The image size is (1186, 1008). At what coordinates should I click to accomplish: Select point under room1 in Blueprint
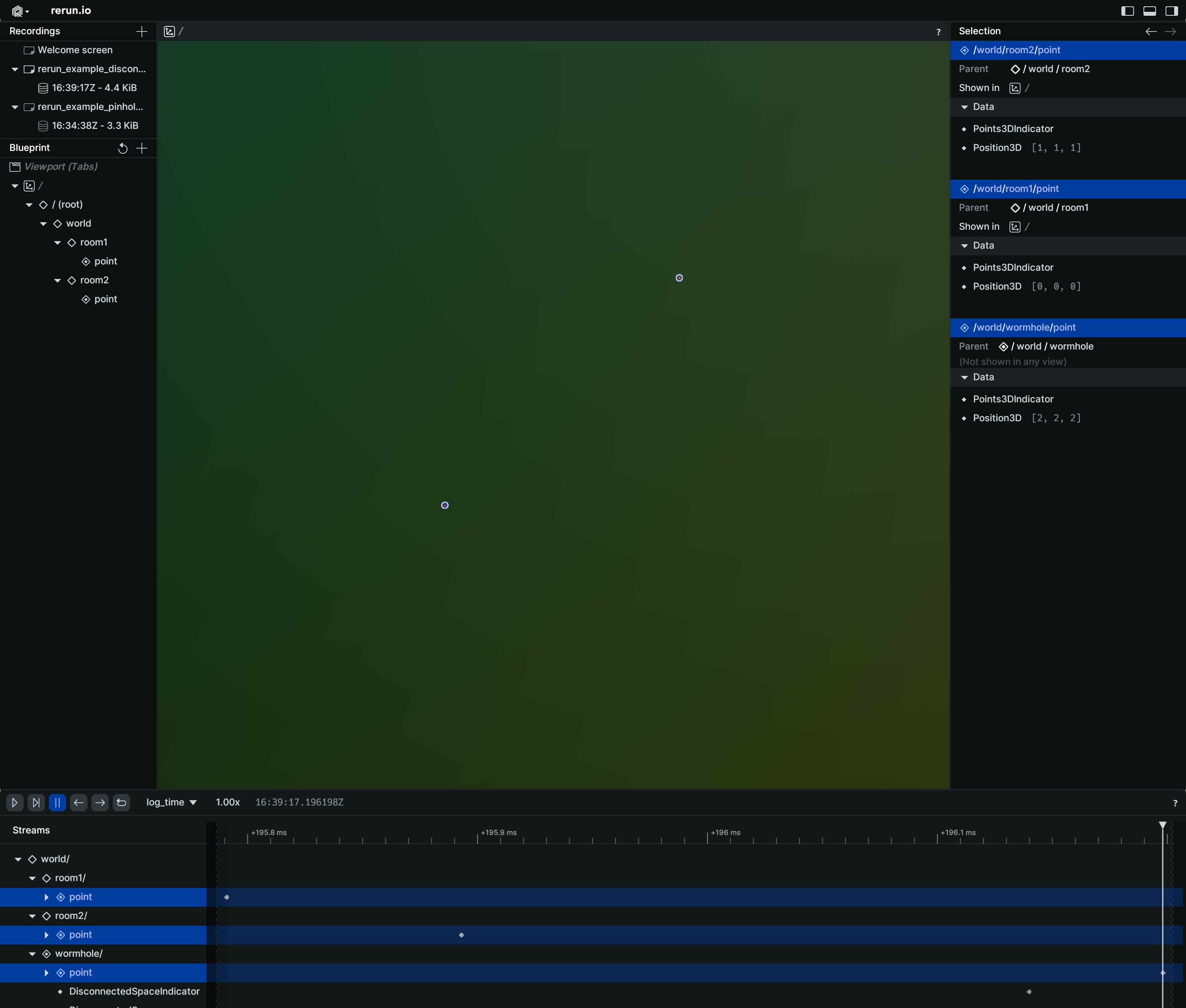coord(99,261)
